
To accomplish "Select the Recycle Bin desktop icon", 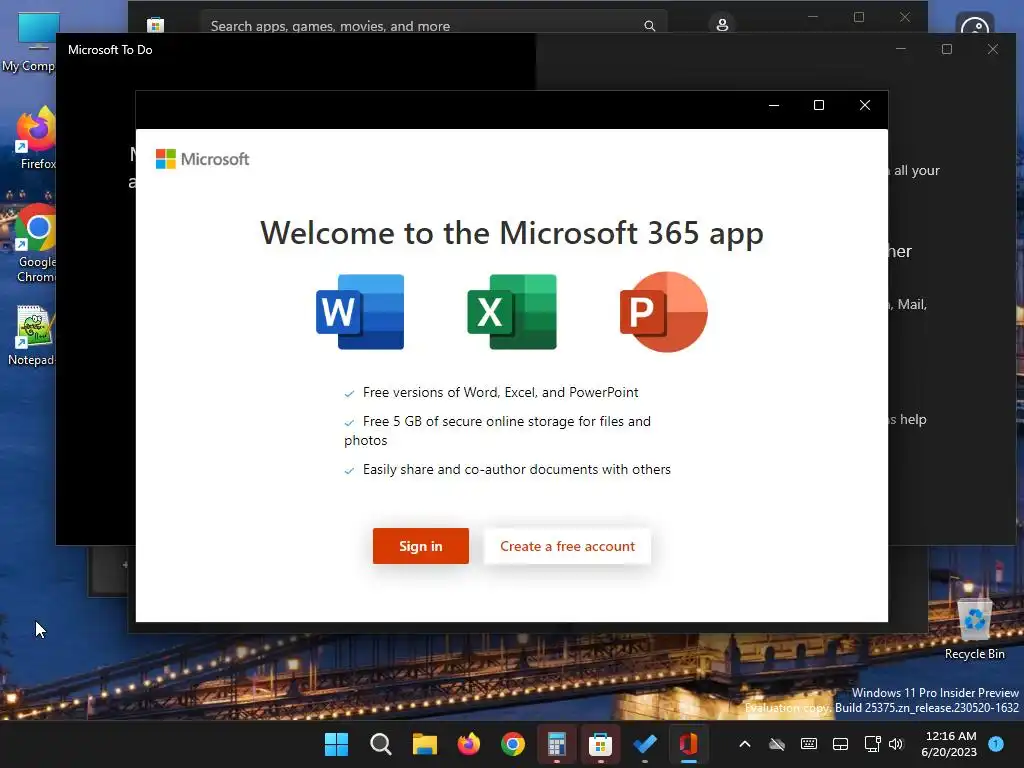I will coord(974,628).
